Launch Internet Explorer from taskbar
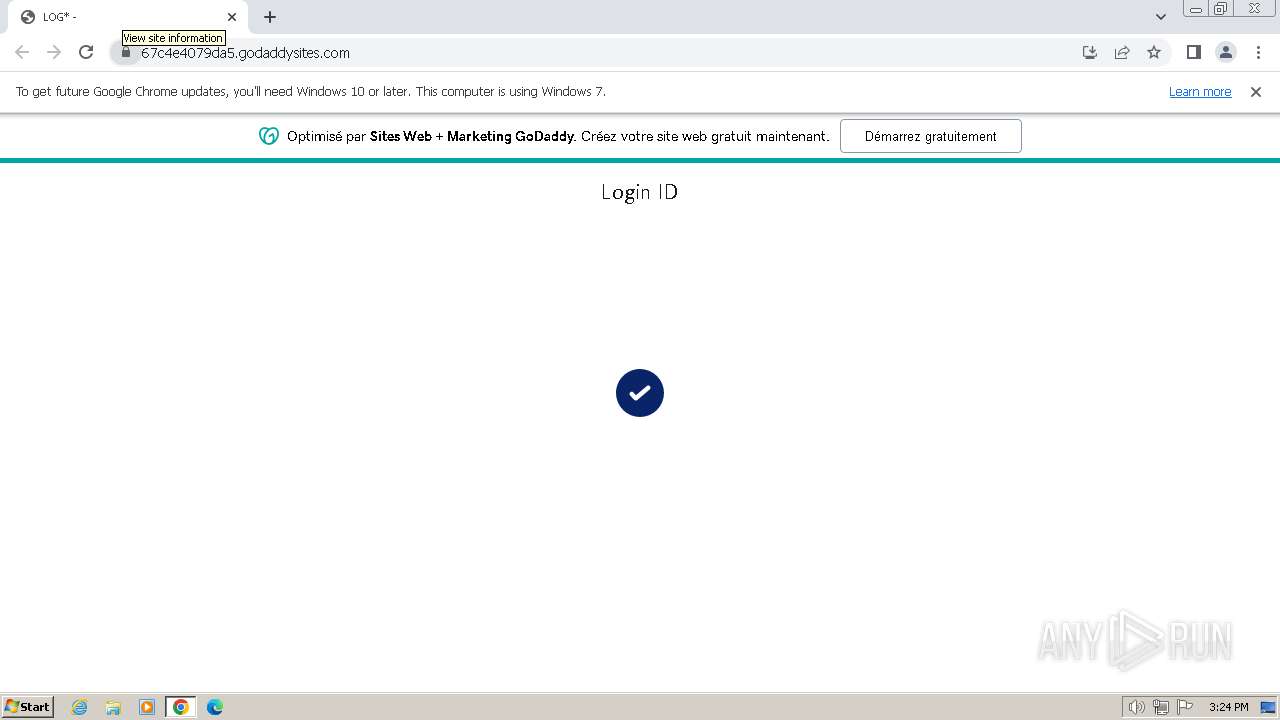 80,707
